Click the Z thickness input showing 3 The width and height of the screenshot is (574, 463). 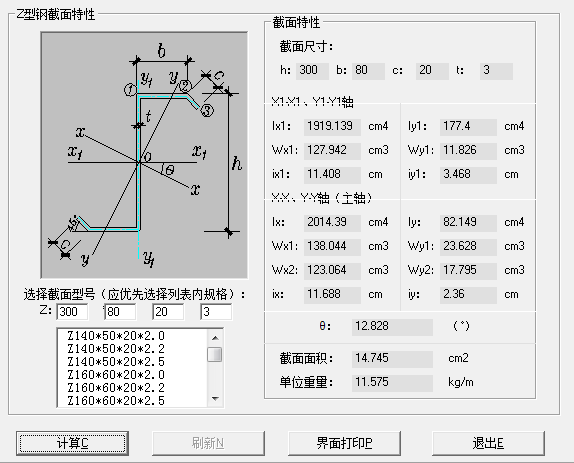pos(216,312)
